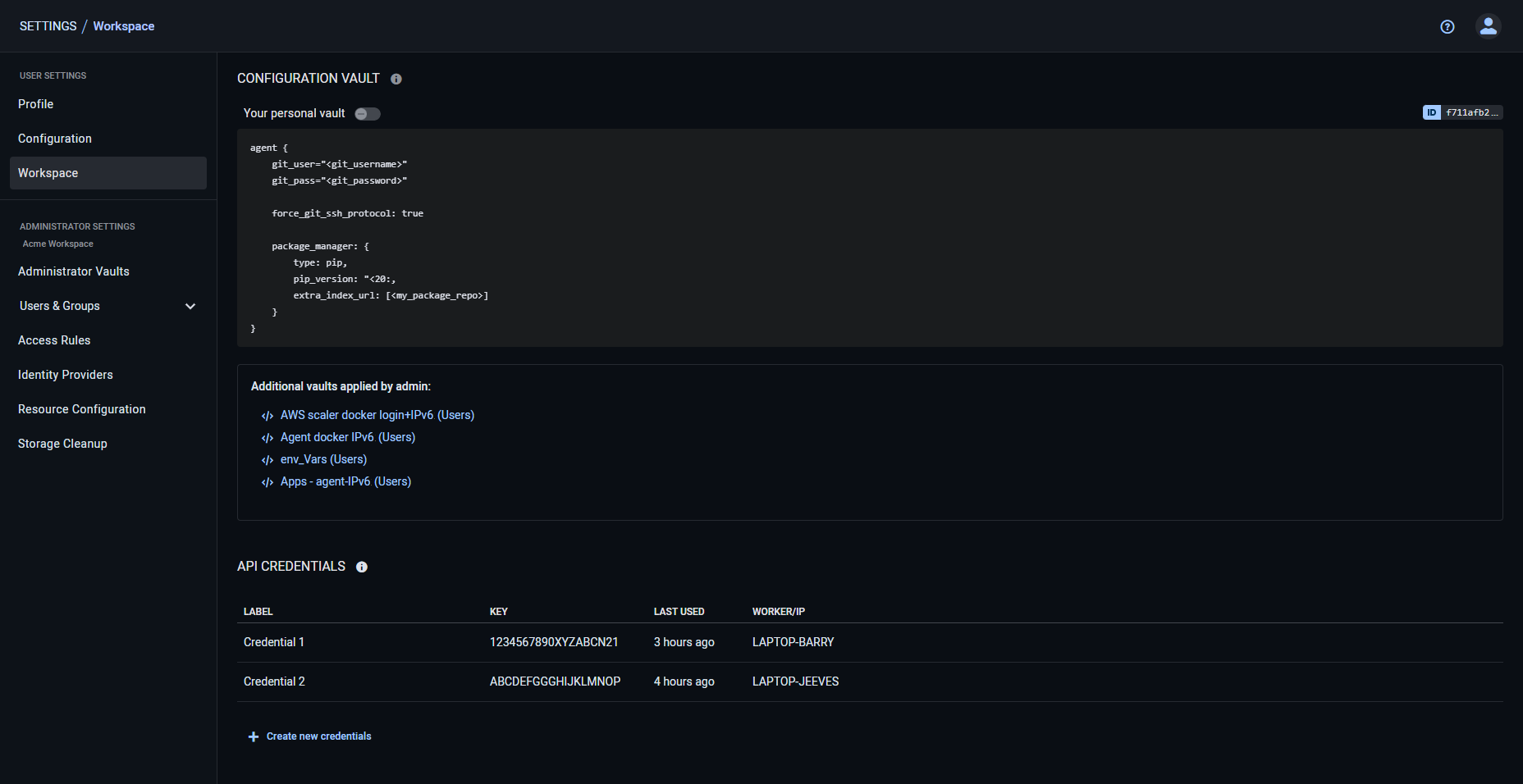Open the user account avatar menu
This screenshot has height=784, width=1523.
(1489, 25)
